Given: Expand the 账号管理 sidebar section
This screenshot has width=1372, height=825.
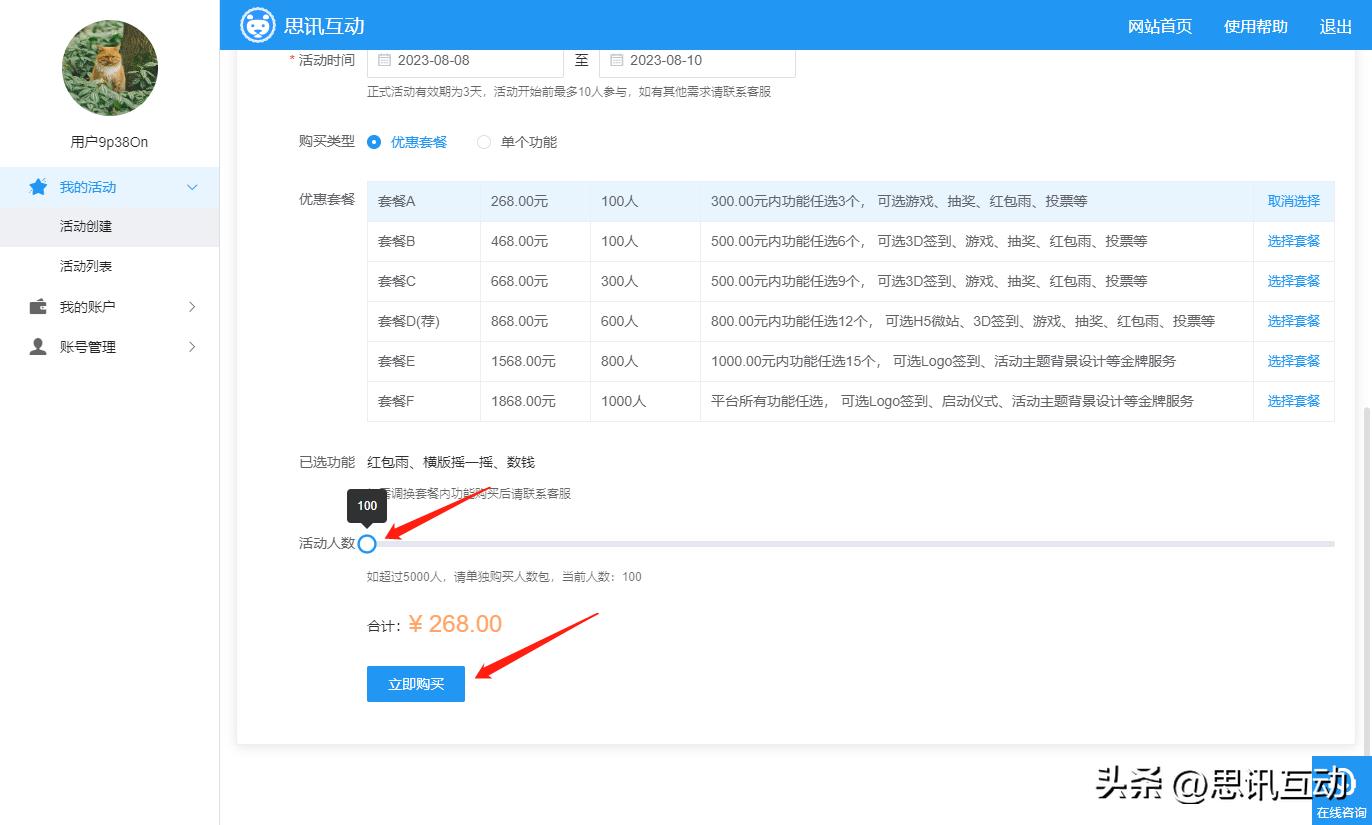Looking at the screenshot, I should [192, 347].
